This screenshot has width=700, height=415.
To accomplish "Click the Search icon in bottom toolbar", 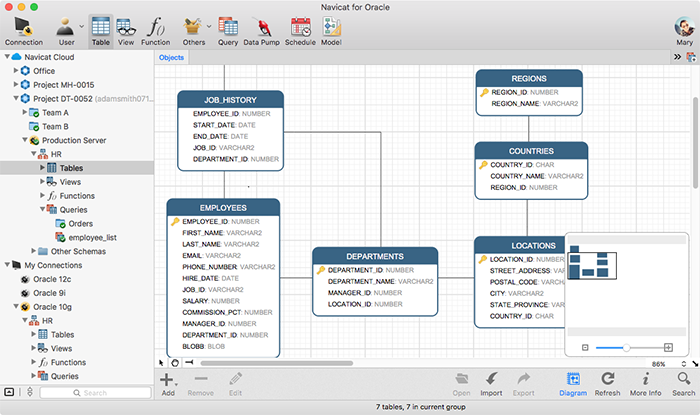I will coord(683,385).
